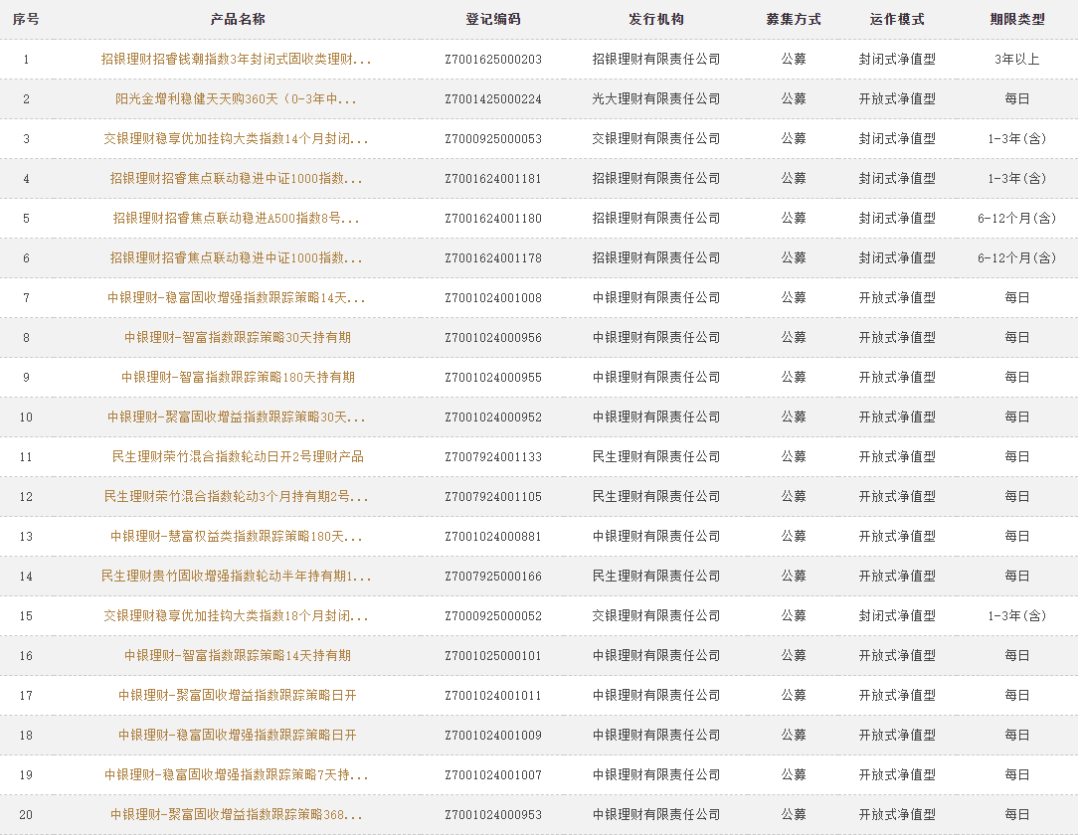Select registration code Z7001625000203 cell
Viewport: 1080px width, 835px height.
[493, 59]
